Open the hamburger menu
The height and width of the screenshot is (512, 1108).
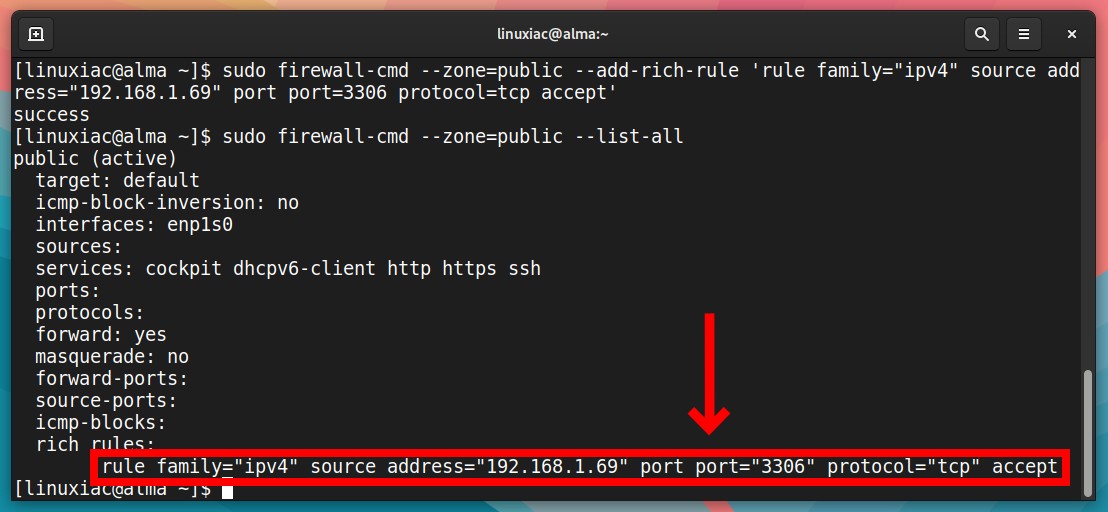pos(1023,34)
